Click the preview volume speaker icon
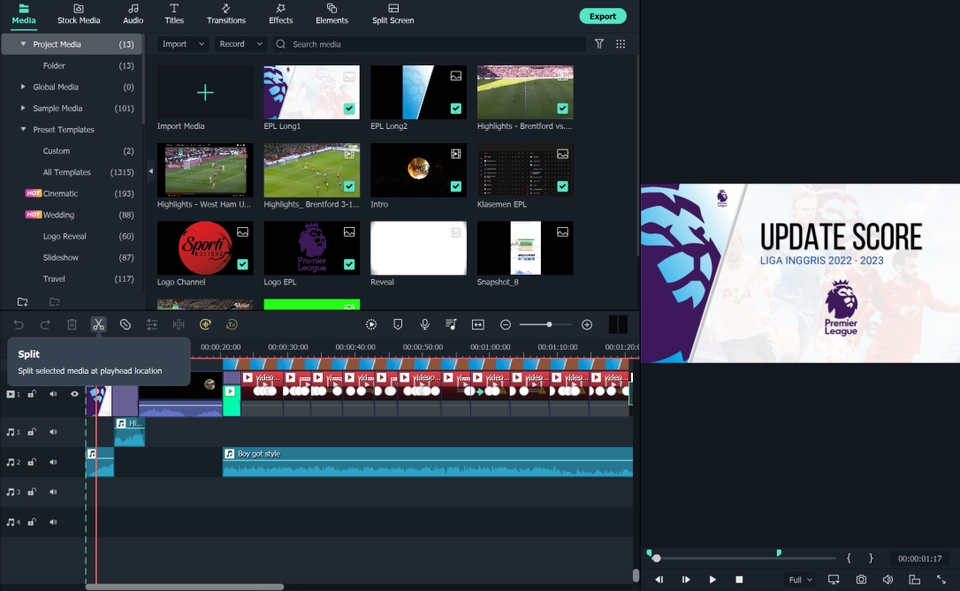The width and height of the screenshot is (960, 591). click(x=888, y=579)
